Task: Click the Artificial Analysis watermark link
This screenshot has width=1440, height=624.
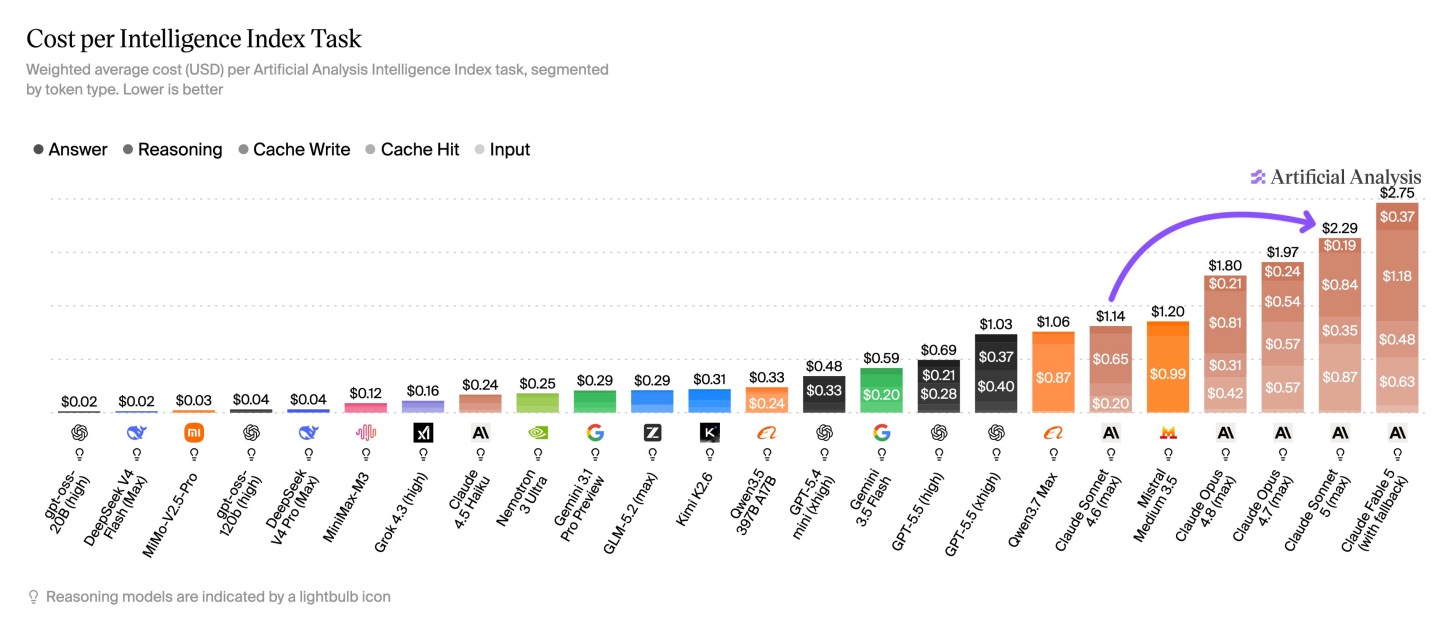Action: pos(1335,177)
